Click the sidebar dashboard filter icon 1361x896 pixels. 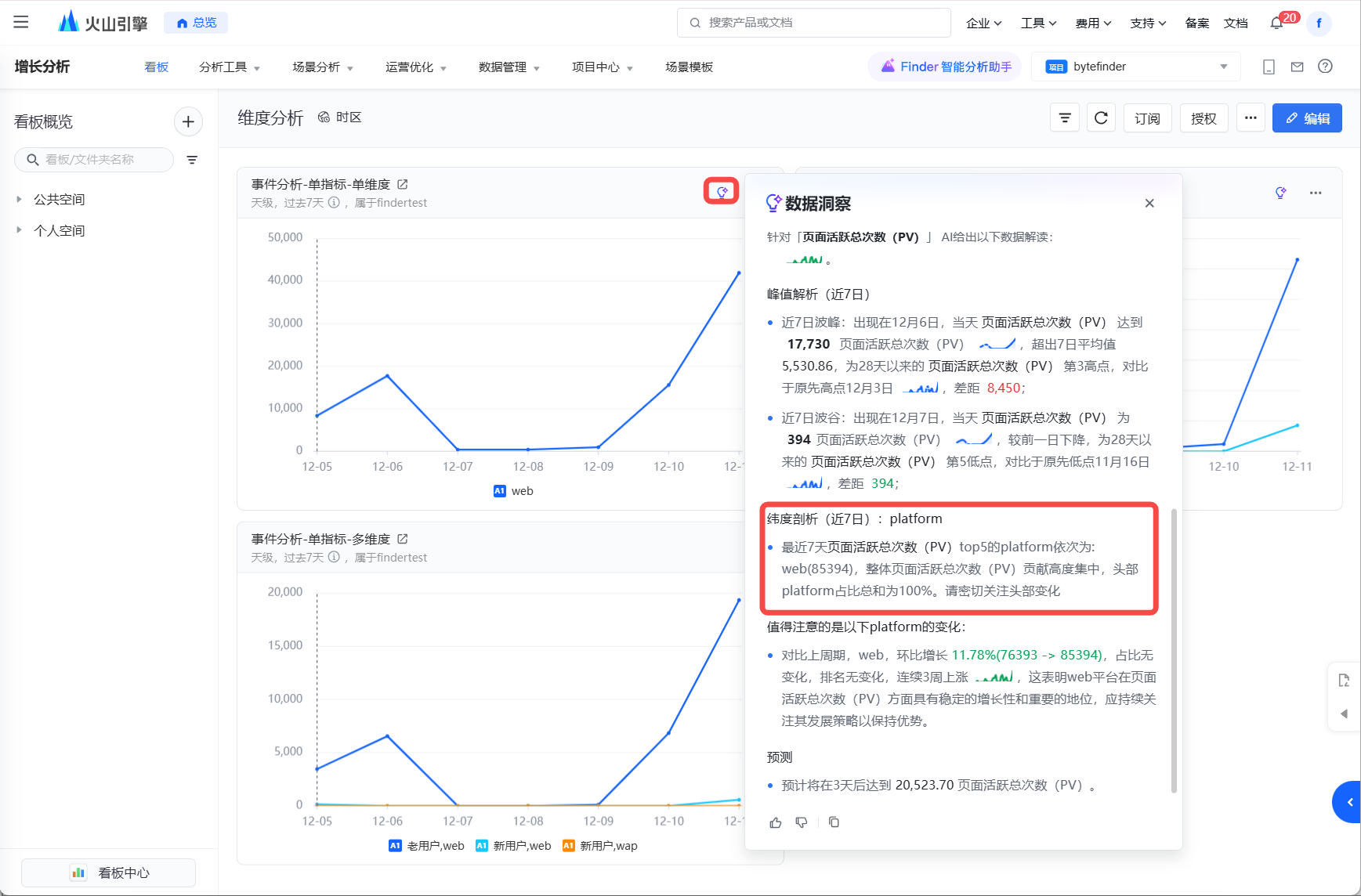pyautogui.click(x=192, y=160)
